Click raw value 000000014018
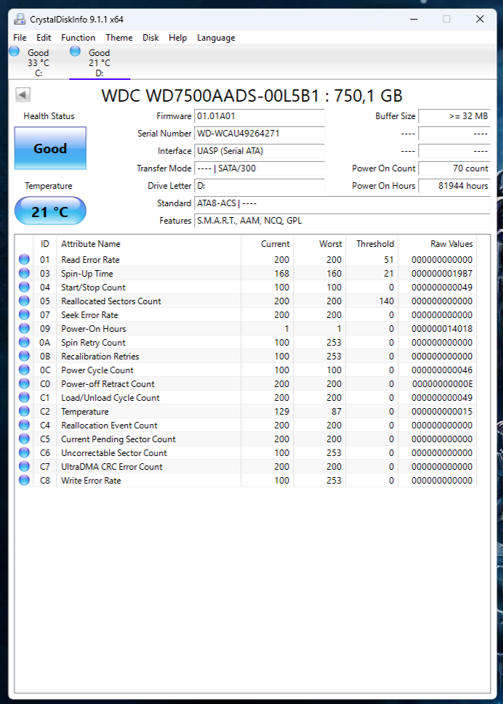503x704 pixels. click(441, 329)
